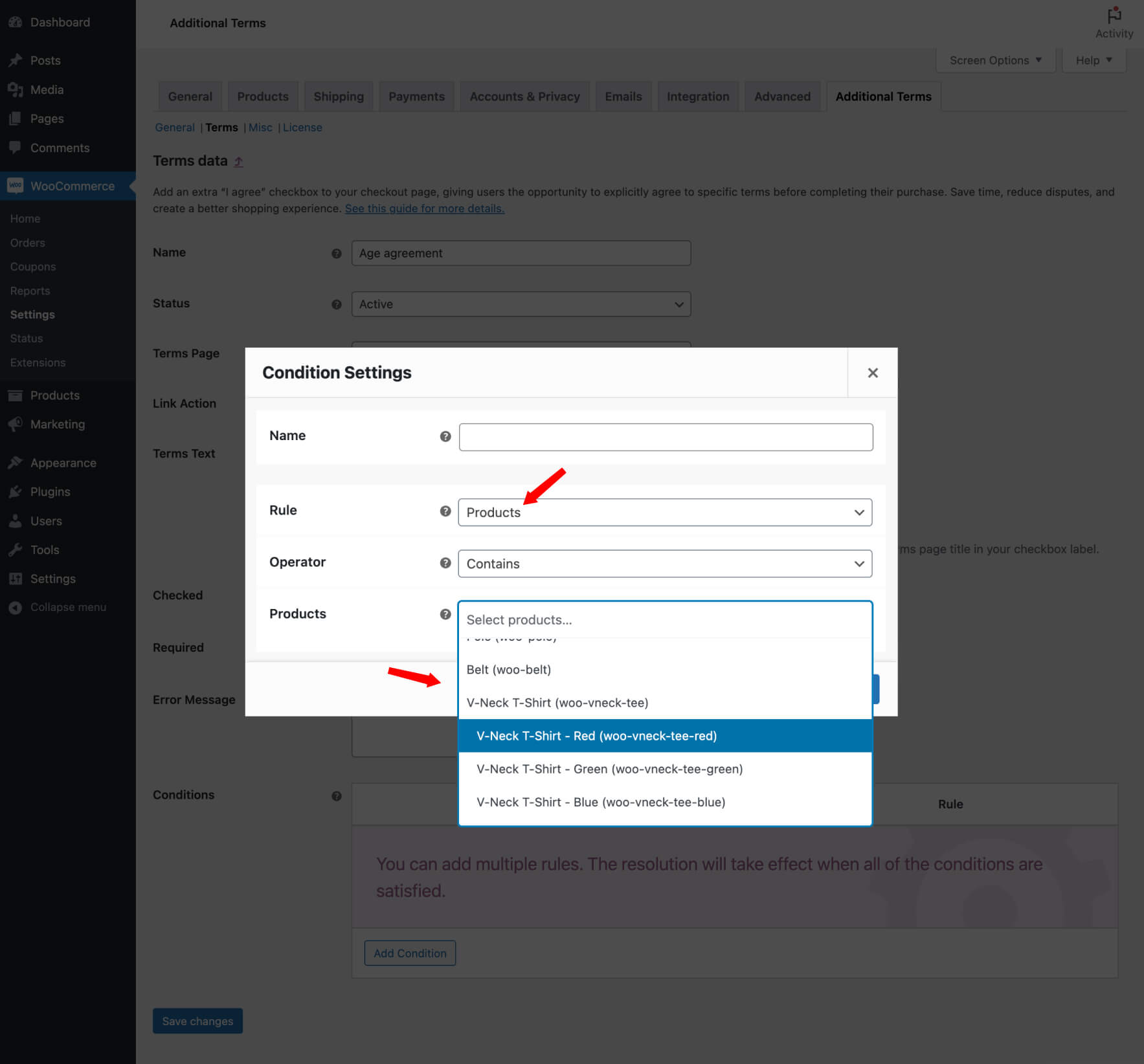Click help icon beside Operator dropdown

(x=445, y=562)
